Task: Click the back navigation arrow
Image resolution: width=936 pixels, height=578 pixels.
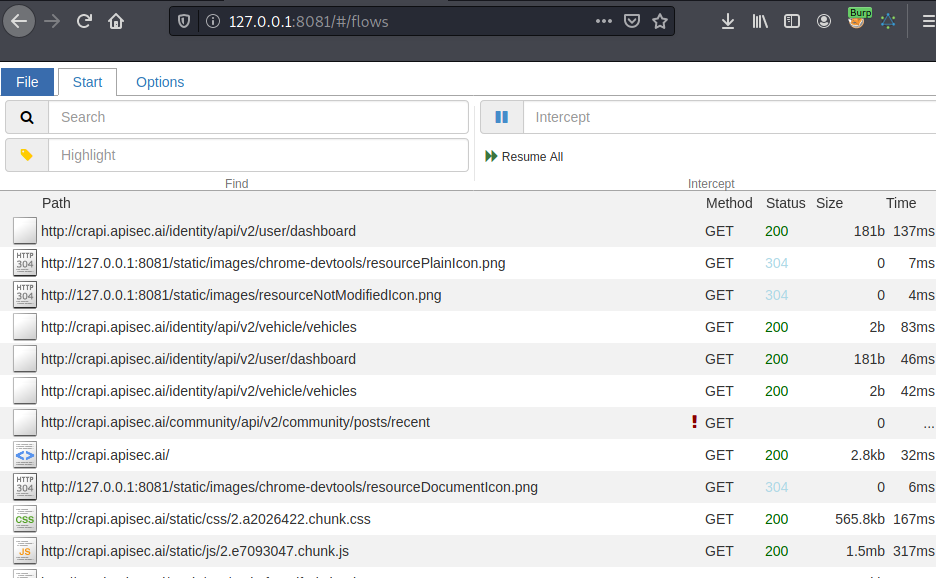Action: point(20,21)
